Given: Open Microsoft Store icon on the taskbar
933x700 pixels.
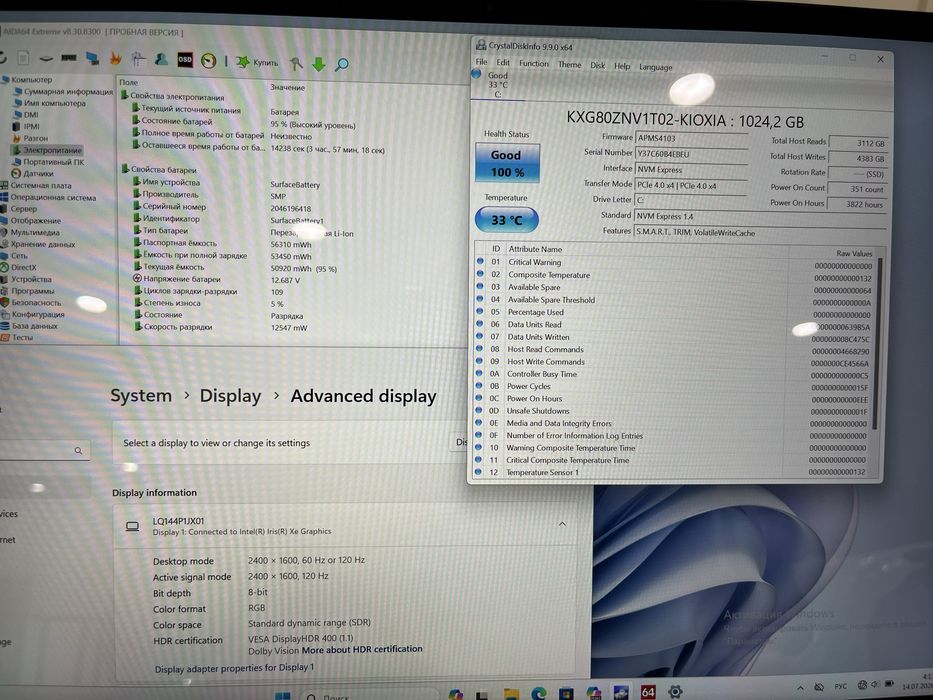Looking at the screenshot, I should [566, 693].
